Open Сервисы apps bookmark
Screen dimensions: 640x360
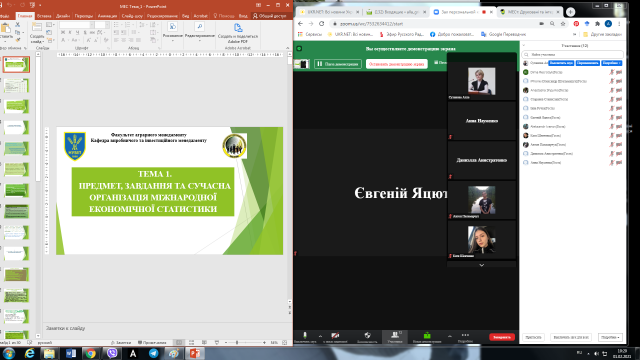click(x=310, y=34)
